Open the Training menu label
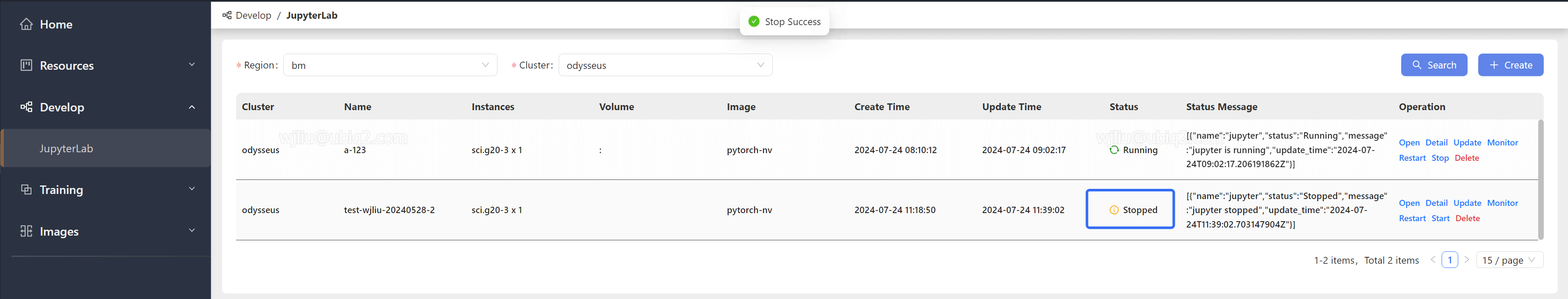Viewport: 1568px width, 299px height. pos(61,189)
